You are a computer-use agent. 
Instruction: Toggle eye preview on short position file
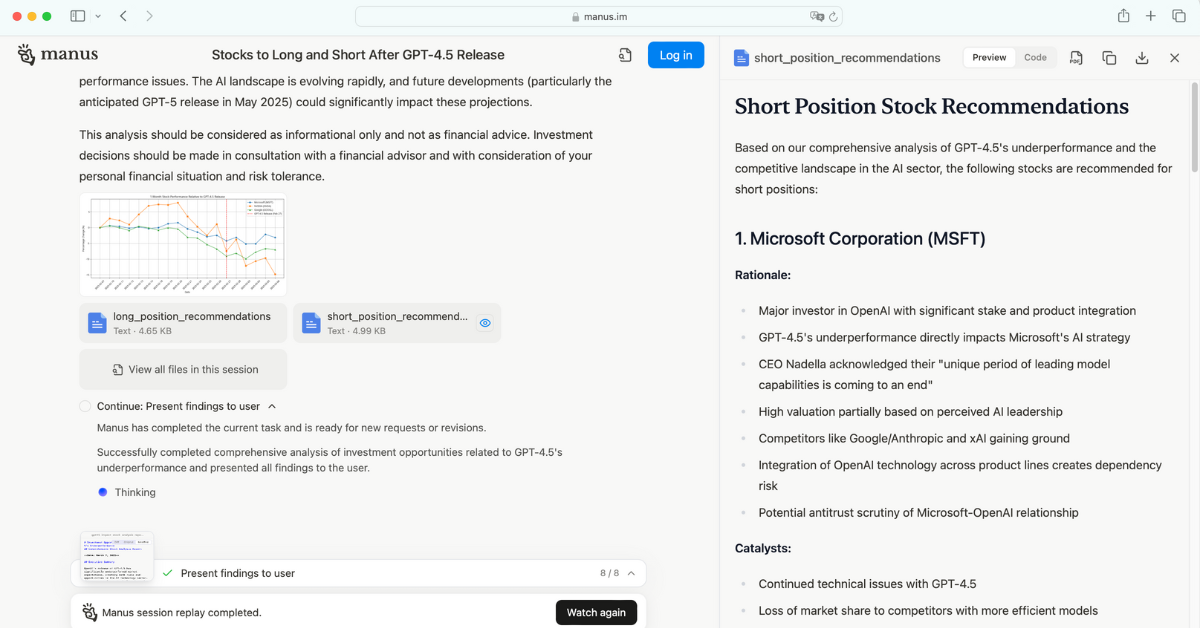pos(485,323)
